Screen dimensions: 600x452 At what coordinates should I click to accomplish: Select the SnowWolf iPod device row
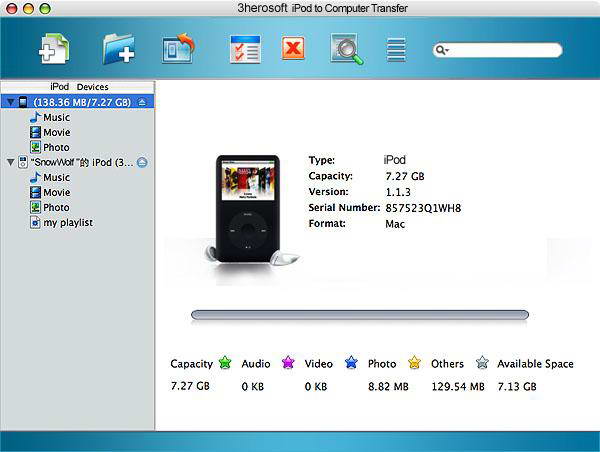click(x=77, y=162)
